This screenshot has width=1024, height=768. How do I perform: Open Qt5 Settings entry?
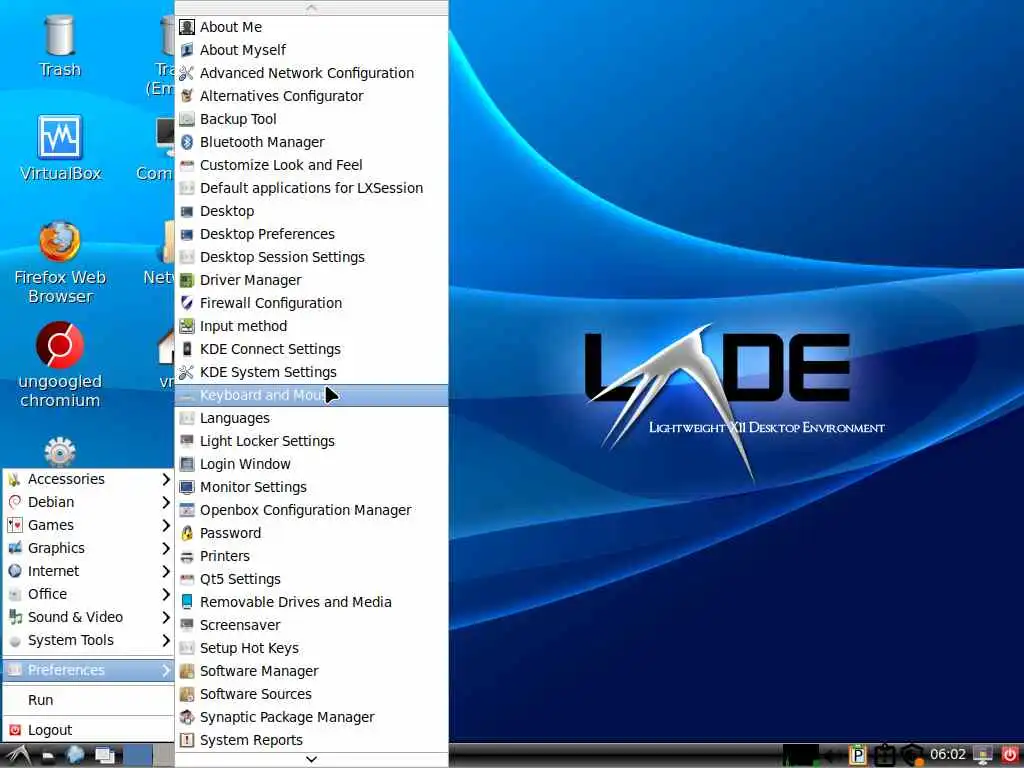point(312,579)
